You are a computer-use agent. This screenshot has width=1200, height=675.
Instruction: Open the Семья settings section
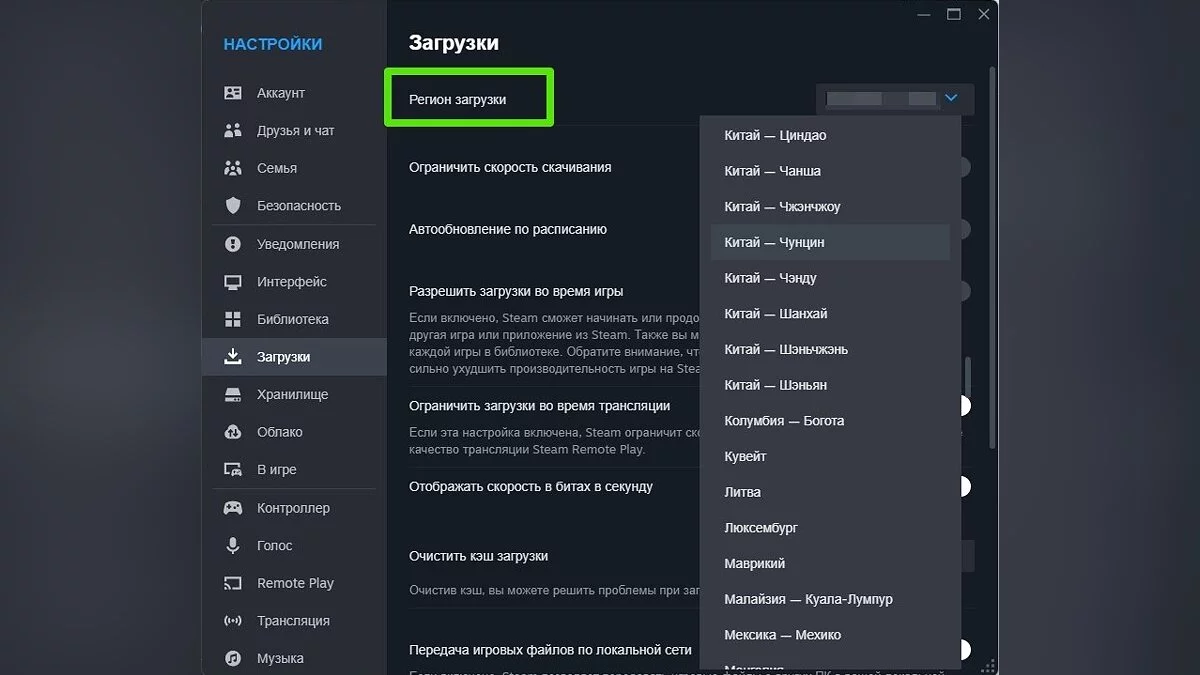click(x=294, y=168)
